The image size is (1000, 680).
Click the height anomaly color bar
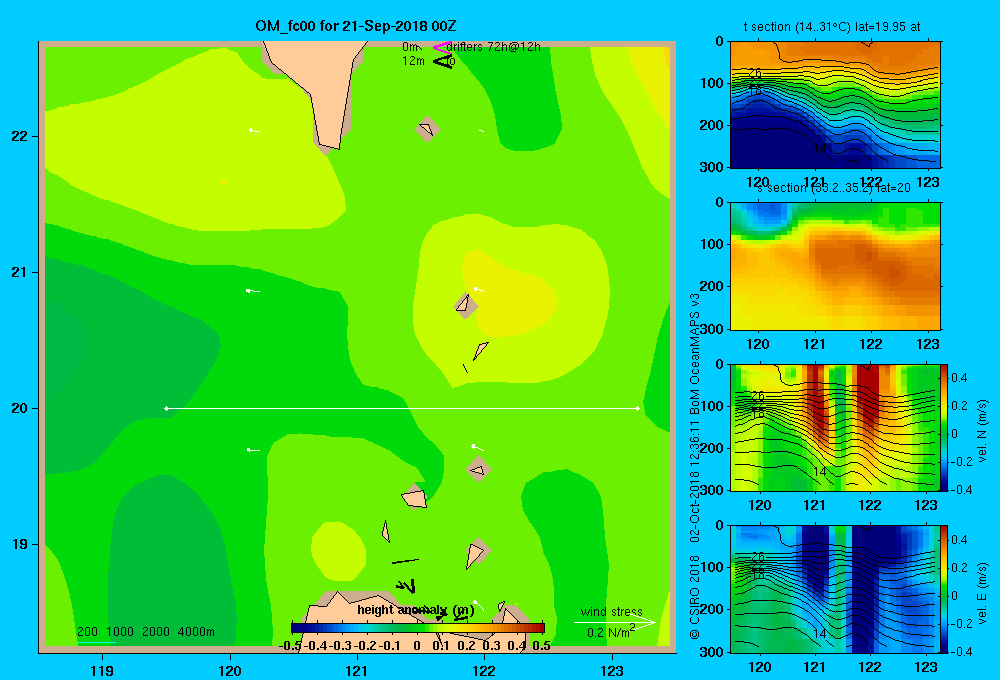pos(418,628)
